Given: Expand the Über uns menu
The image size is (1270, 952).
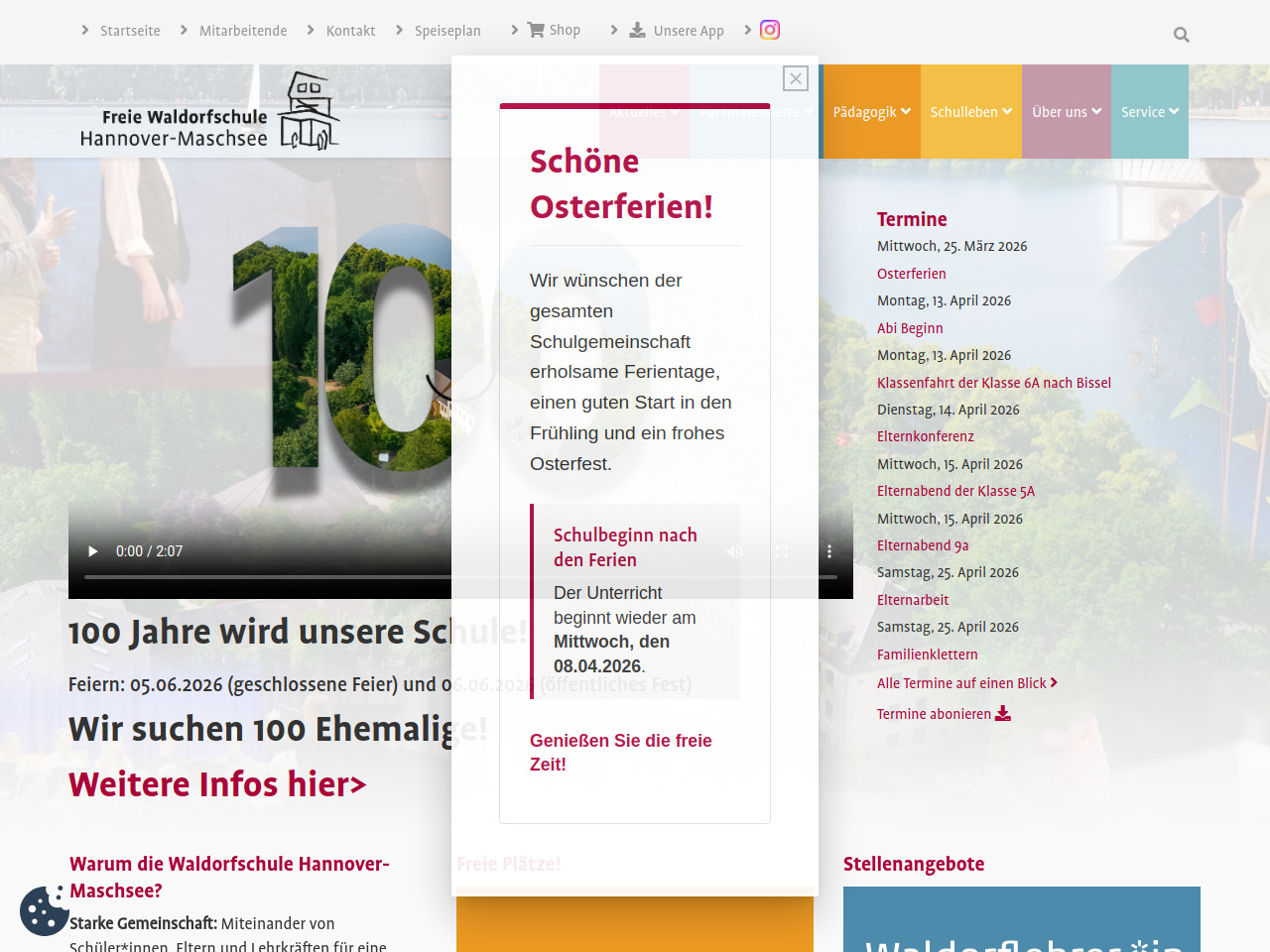Looking at the screenshot, I should pyautogui.click(x=1066, y=112).
